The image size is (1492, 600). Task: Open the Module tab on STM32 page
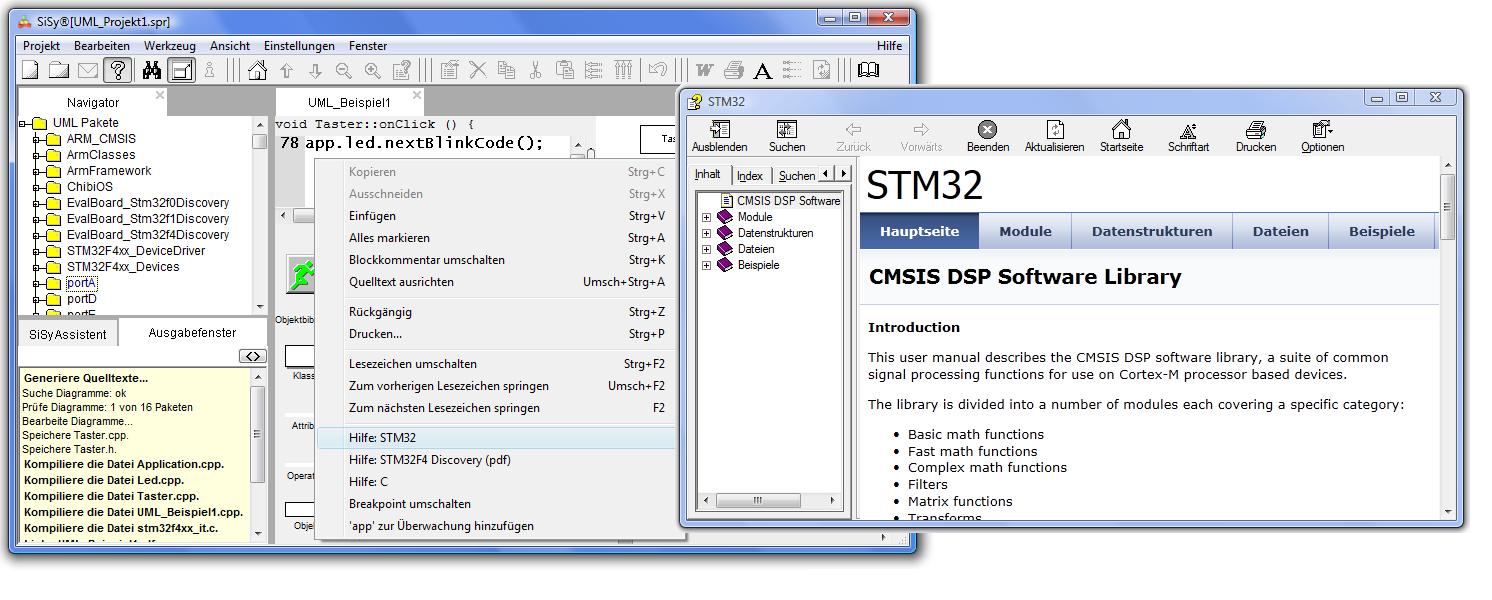pyautogui.click(x=1025, y=231)
